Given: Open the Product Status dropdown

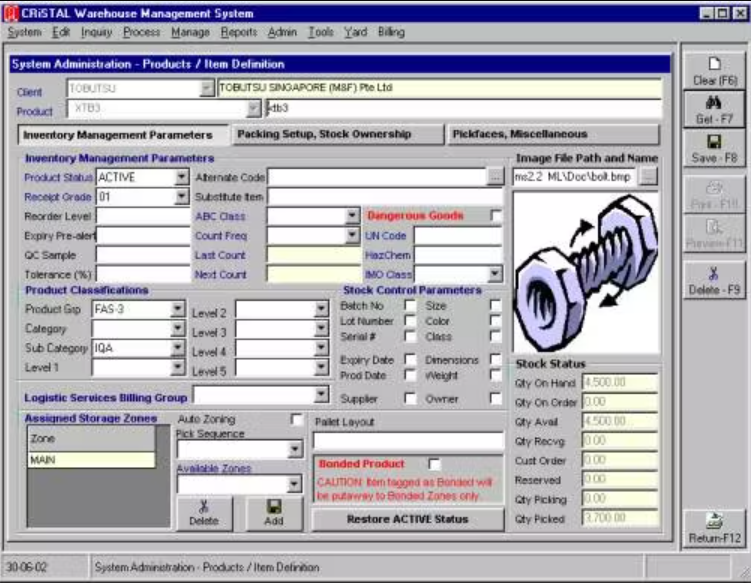Looking at the screenshot, I should pyautogui.click(x=181, y=177).
